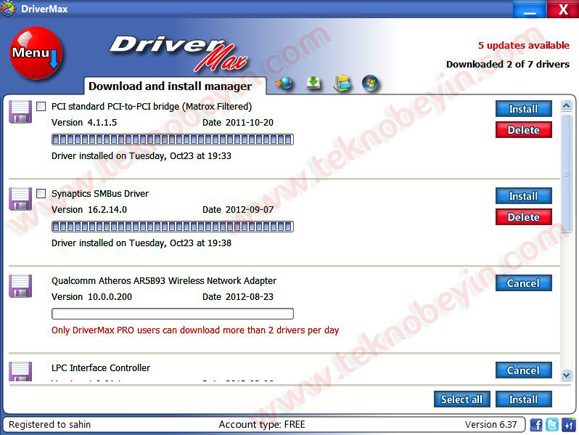Click the Version 16.2.14.0 text

(89, 210)
